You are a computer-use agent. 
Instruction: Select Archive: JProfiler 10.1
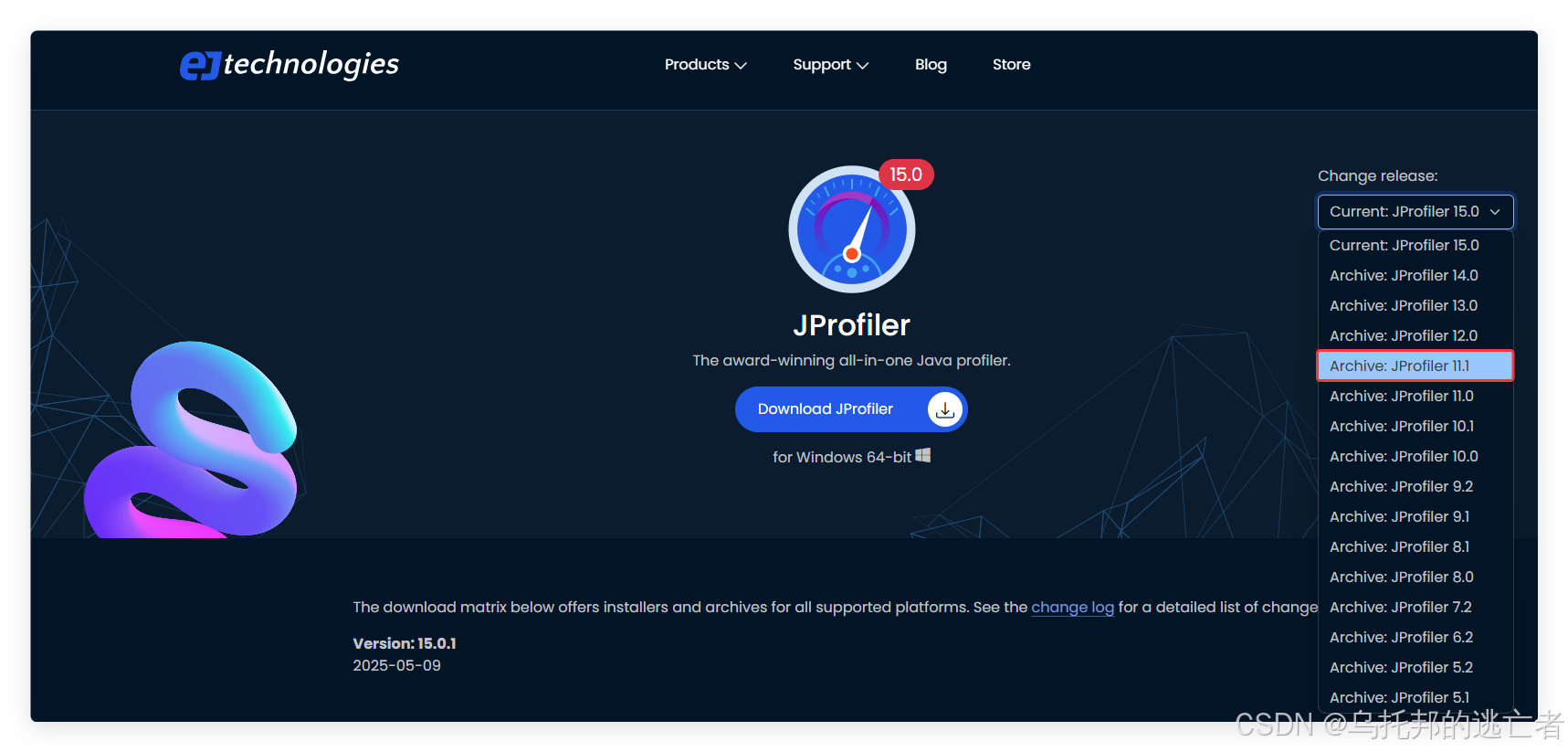point(1415,427)
